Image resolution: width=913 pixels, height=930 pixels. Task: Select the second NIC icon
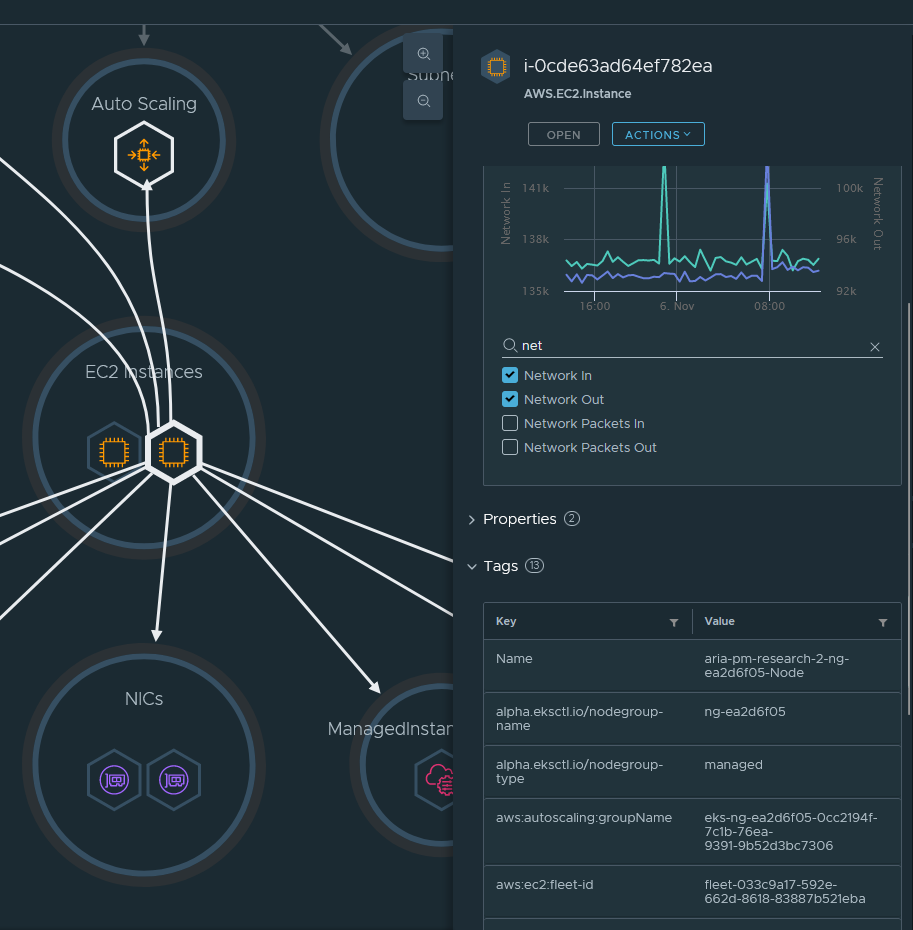pos(174,779)
